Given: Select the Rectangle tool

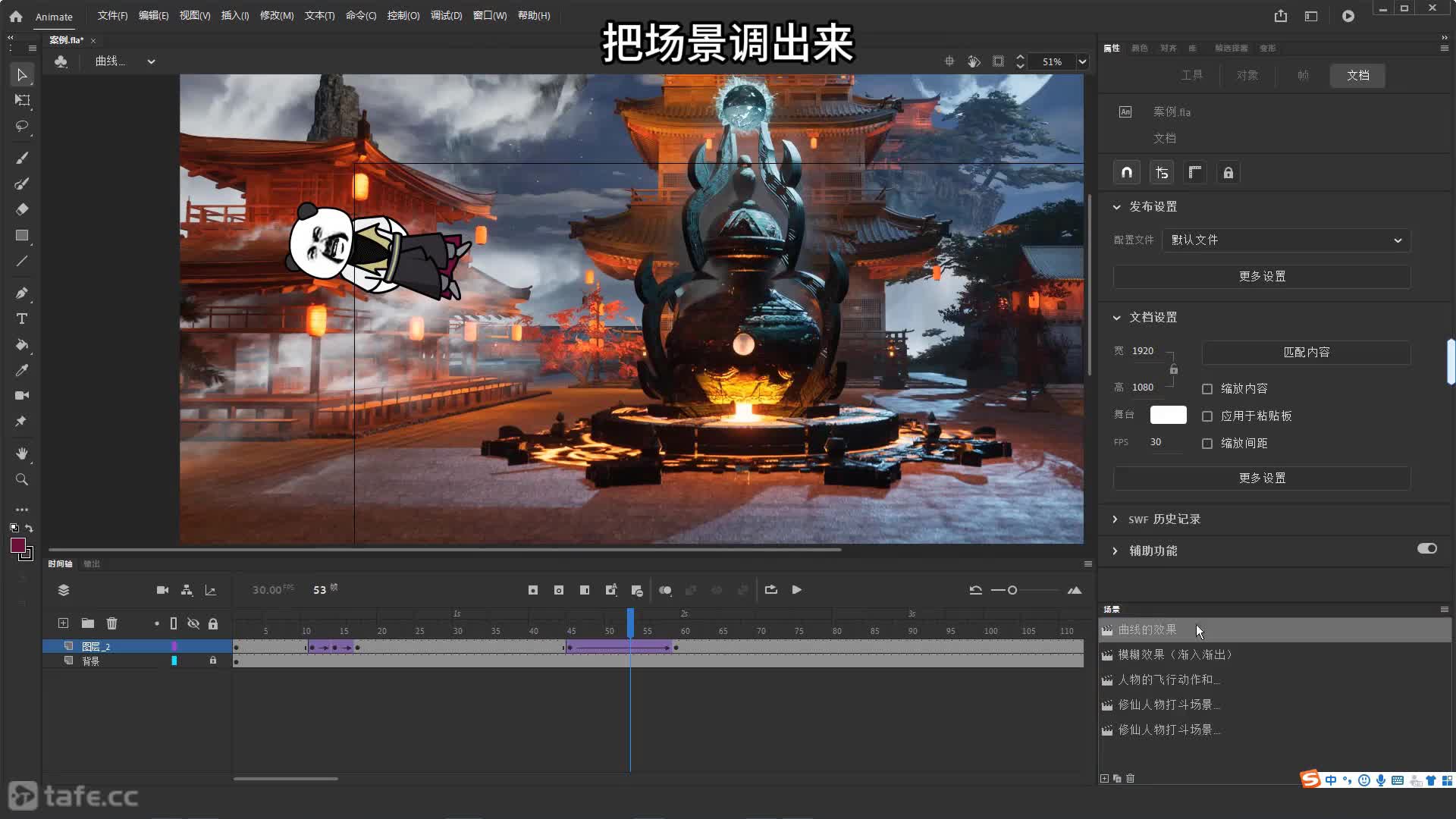Looking at the screenshot, I should point(21,235).
